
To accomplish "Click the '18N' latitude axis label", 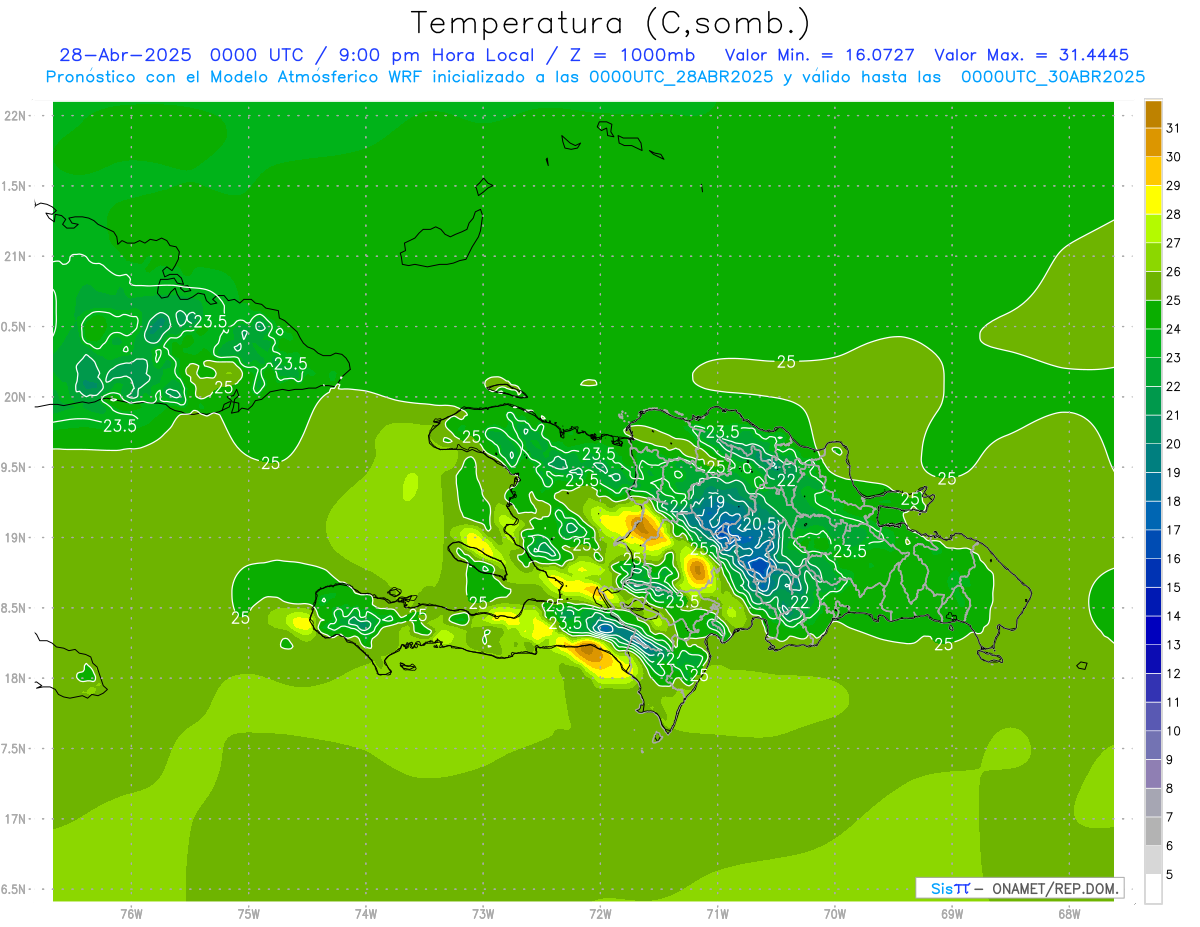I will (14, 678).
